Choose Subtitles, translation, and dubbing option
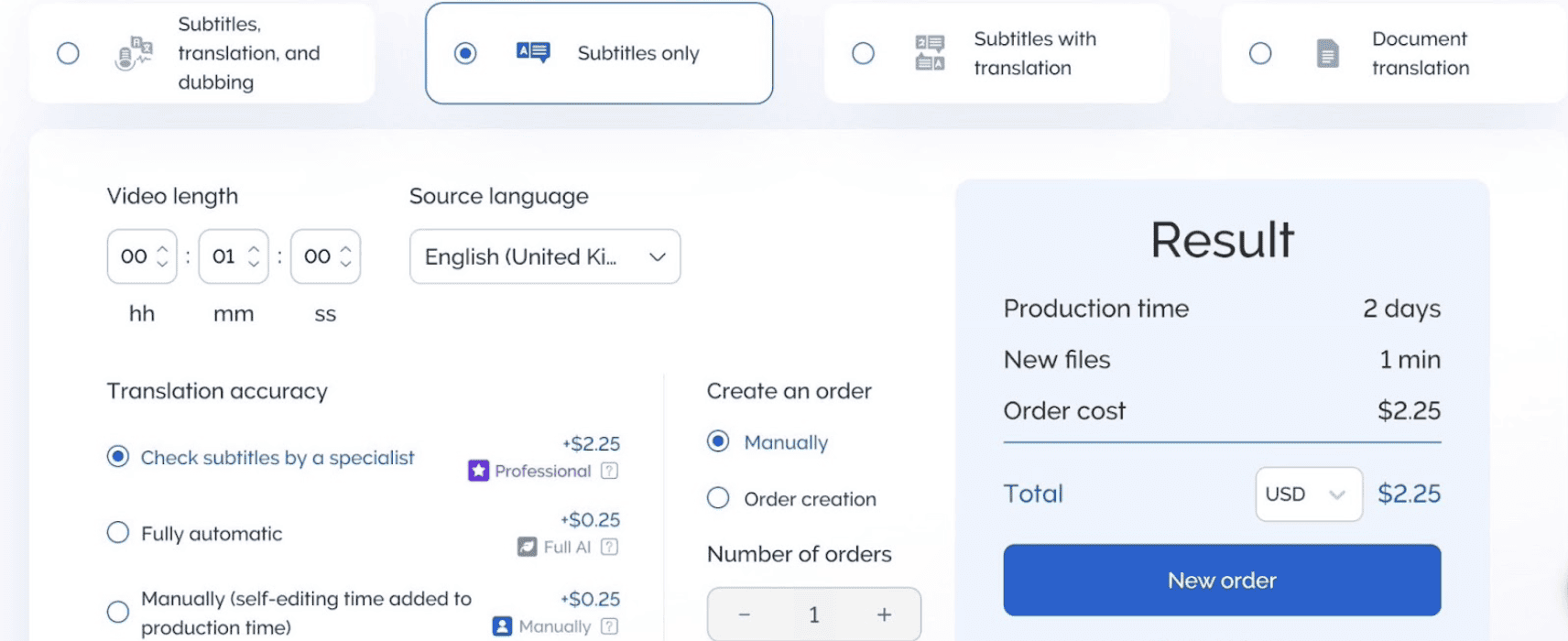The width and height of the screenshot is (1568, 641). 68,53
